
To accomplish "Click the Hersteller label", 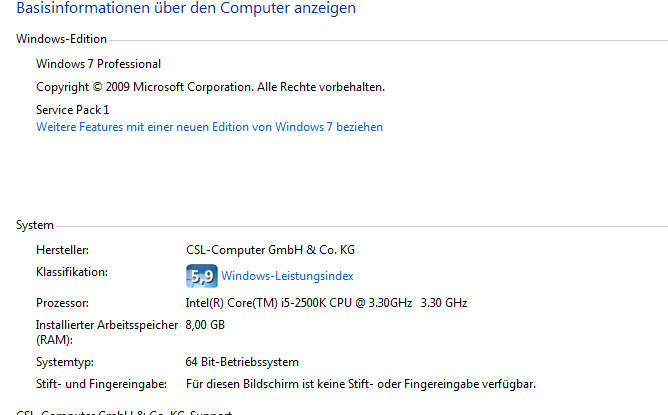I will click(63, 250).
